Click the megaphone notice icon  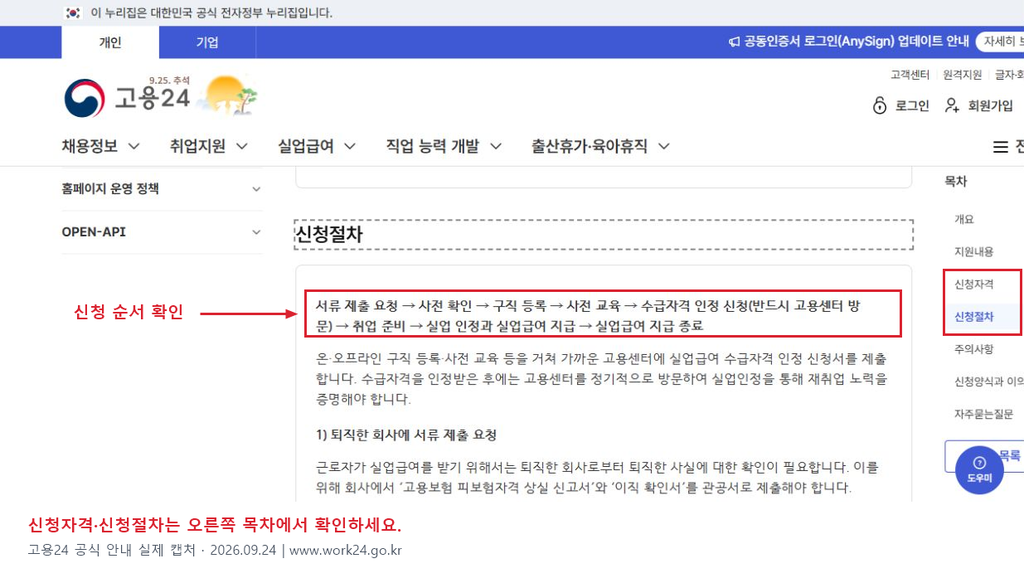[x=734, y=42]
